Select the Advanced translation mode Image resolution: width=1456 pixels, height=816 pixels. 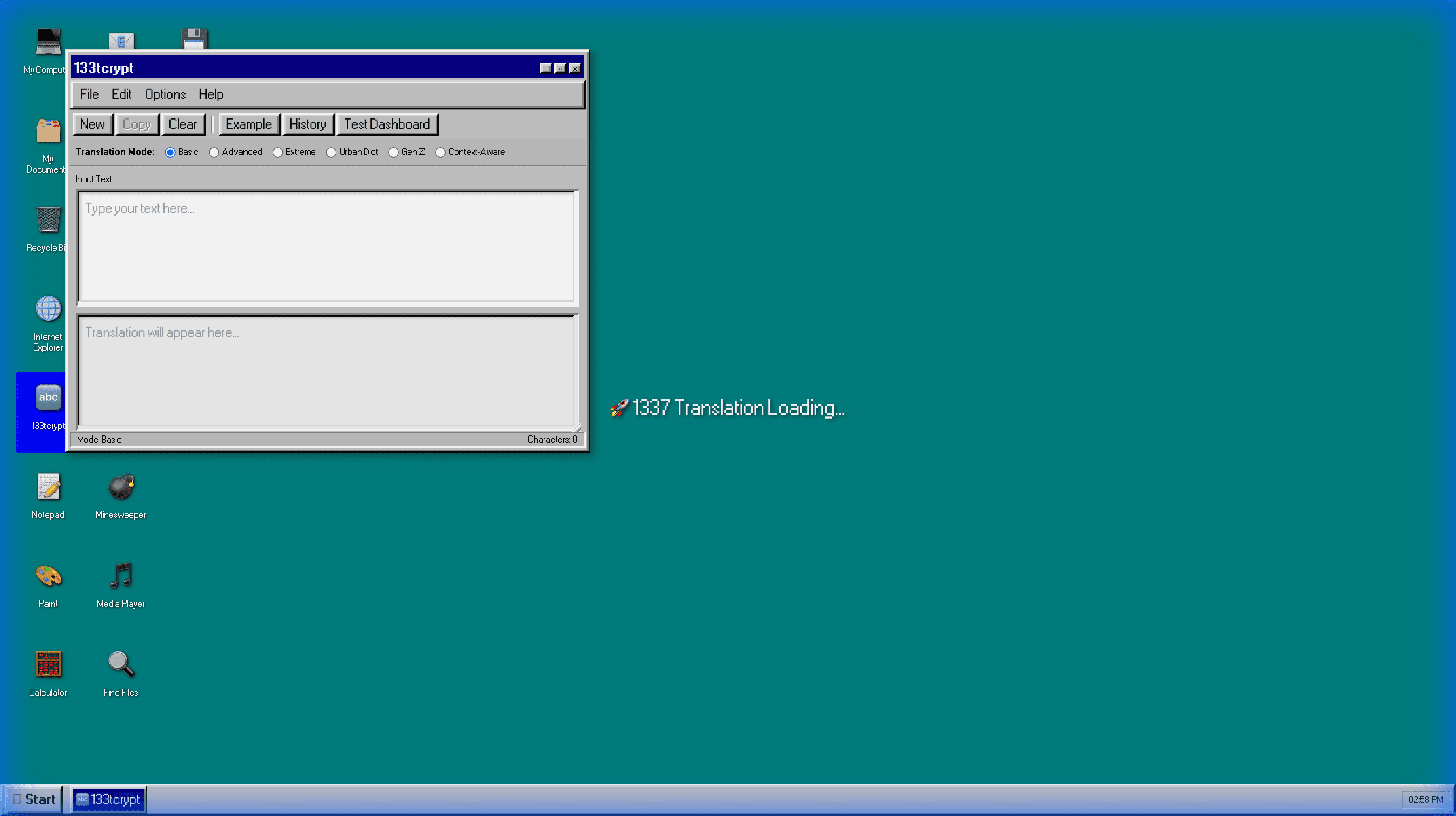214,152
